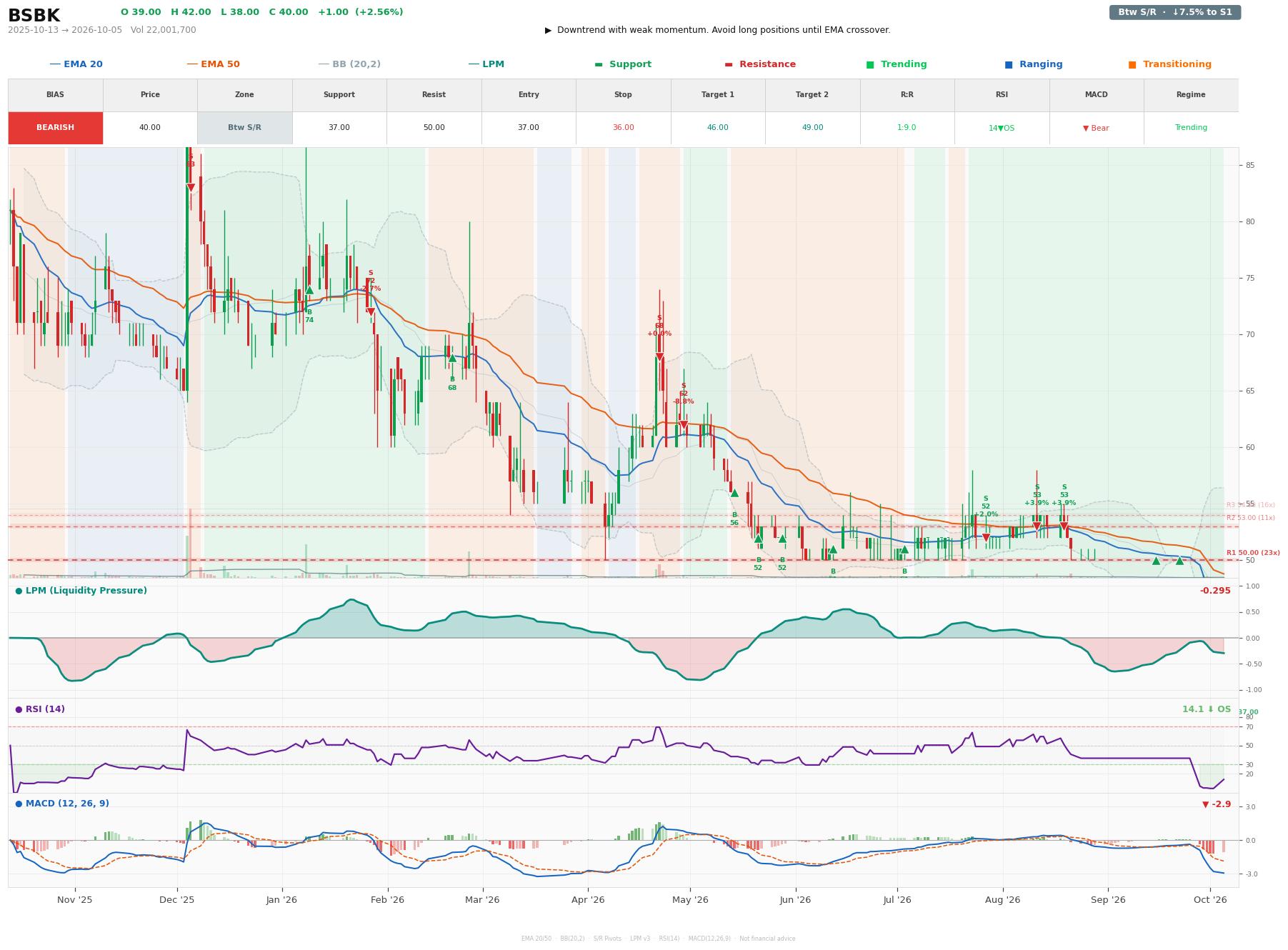The image size is (1288, 950).
Task: Click the teal dot beside LPM panel title
Action: [19, 591]
